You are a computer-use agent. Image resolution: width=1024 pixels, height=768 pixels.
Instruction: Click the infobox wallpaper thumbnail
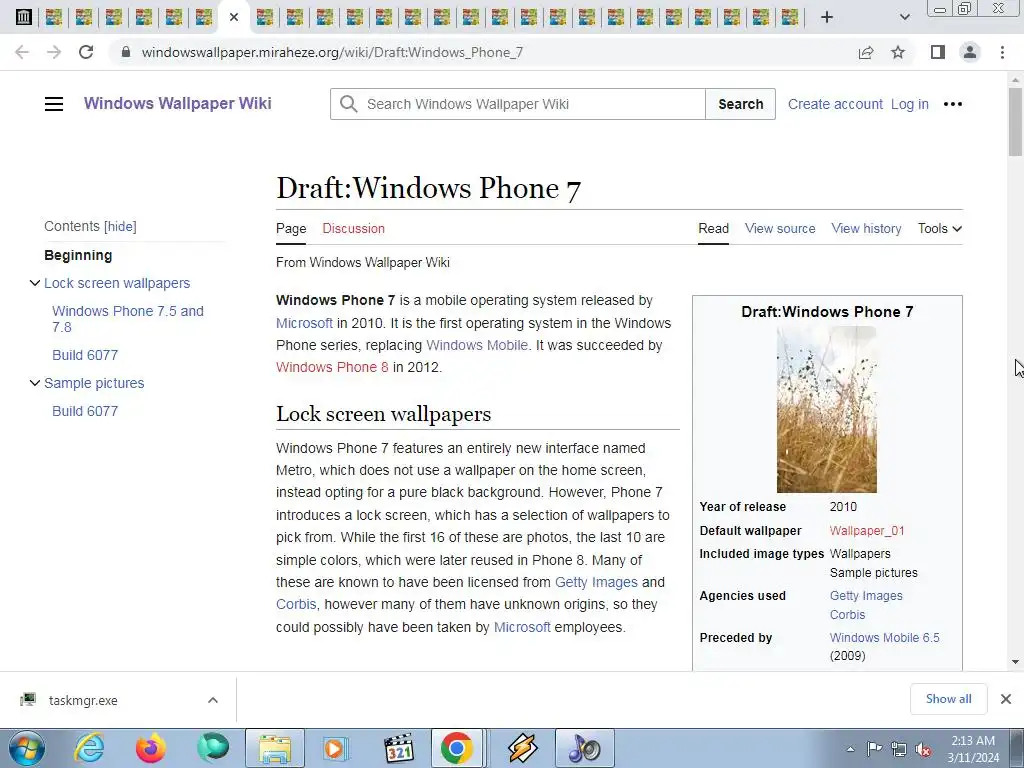[827, 409]
